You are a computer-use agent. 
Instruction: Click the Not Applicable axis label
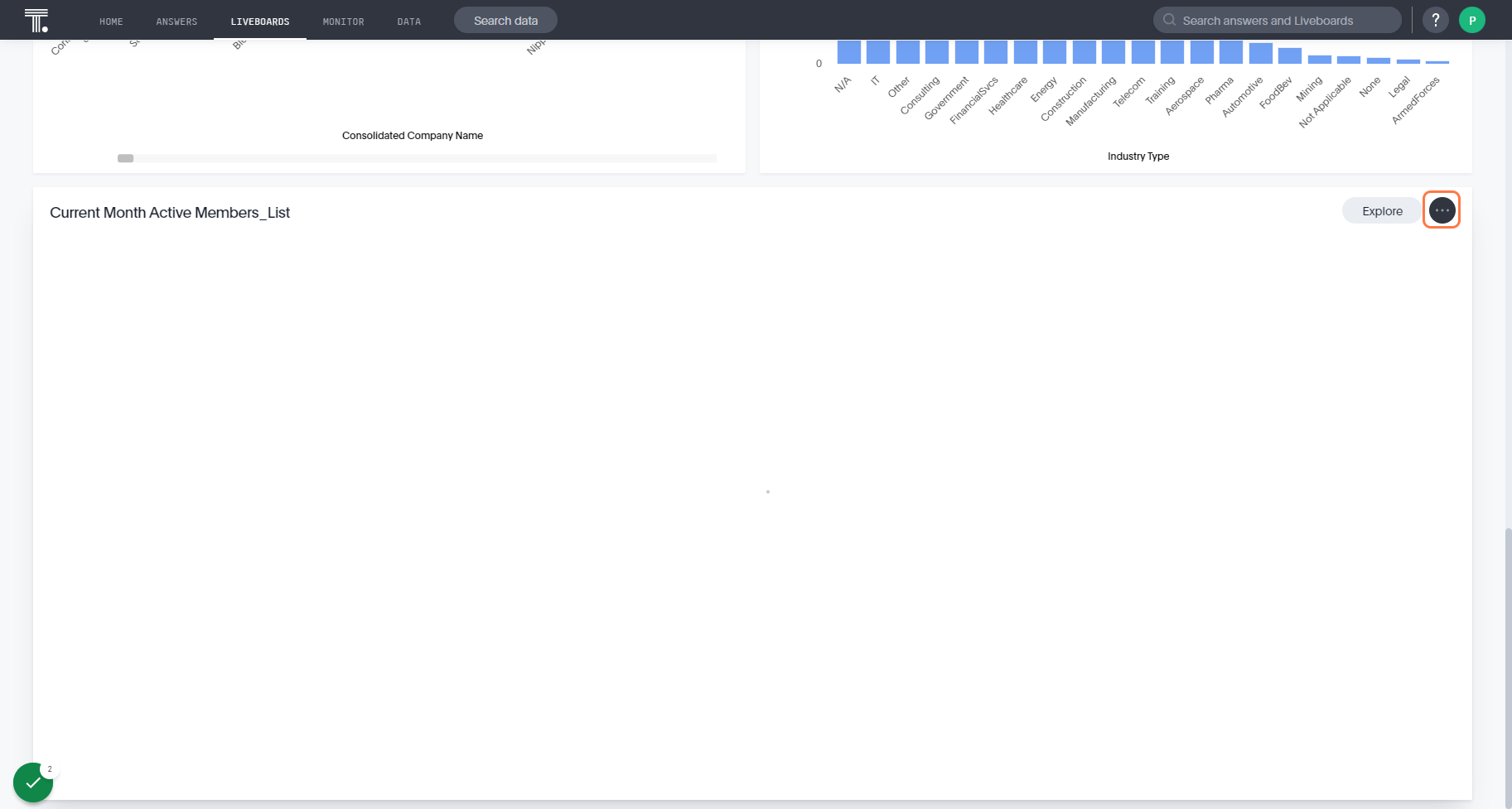tap(1325, 102)
